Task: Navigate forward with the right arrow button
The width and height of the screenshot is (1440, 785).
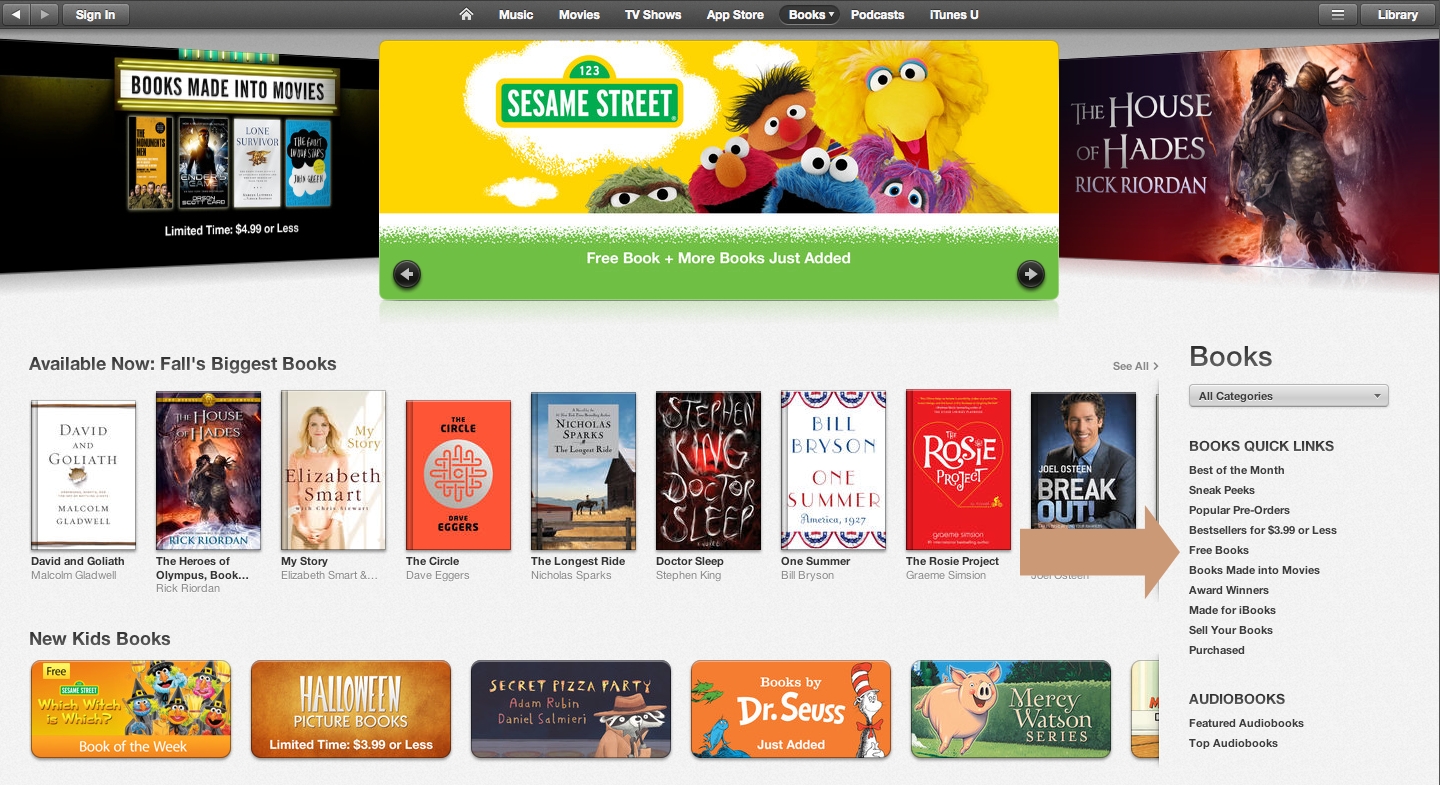Action: pos(44,14)
